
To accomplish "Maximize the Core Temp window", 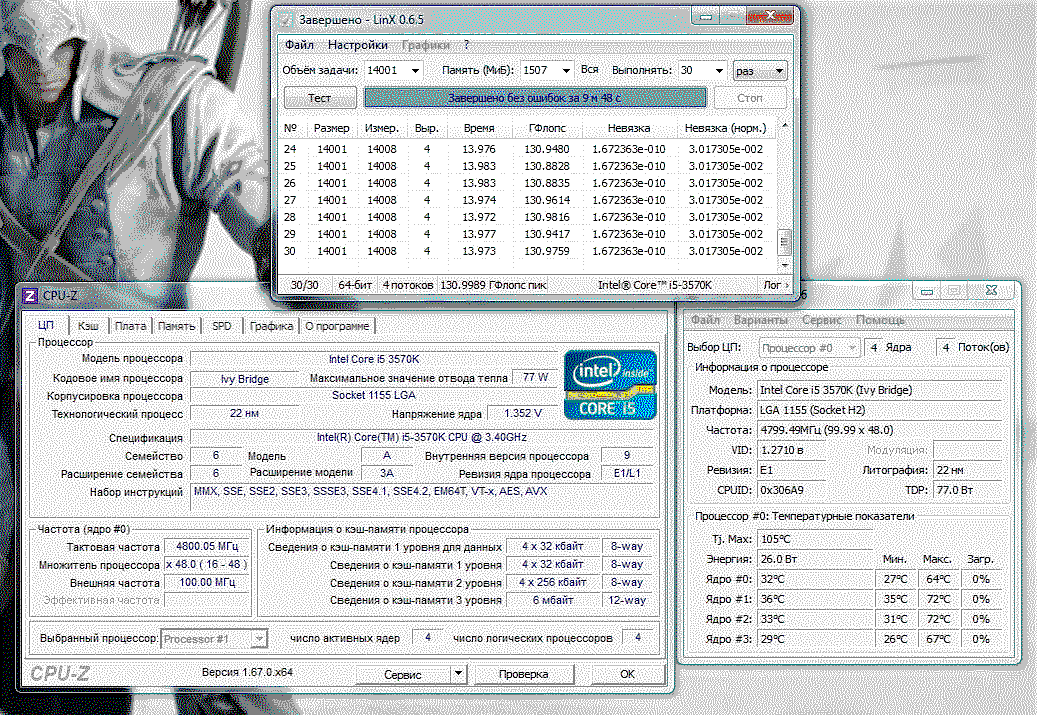I will click(x=954, y=291).
